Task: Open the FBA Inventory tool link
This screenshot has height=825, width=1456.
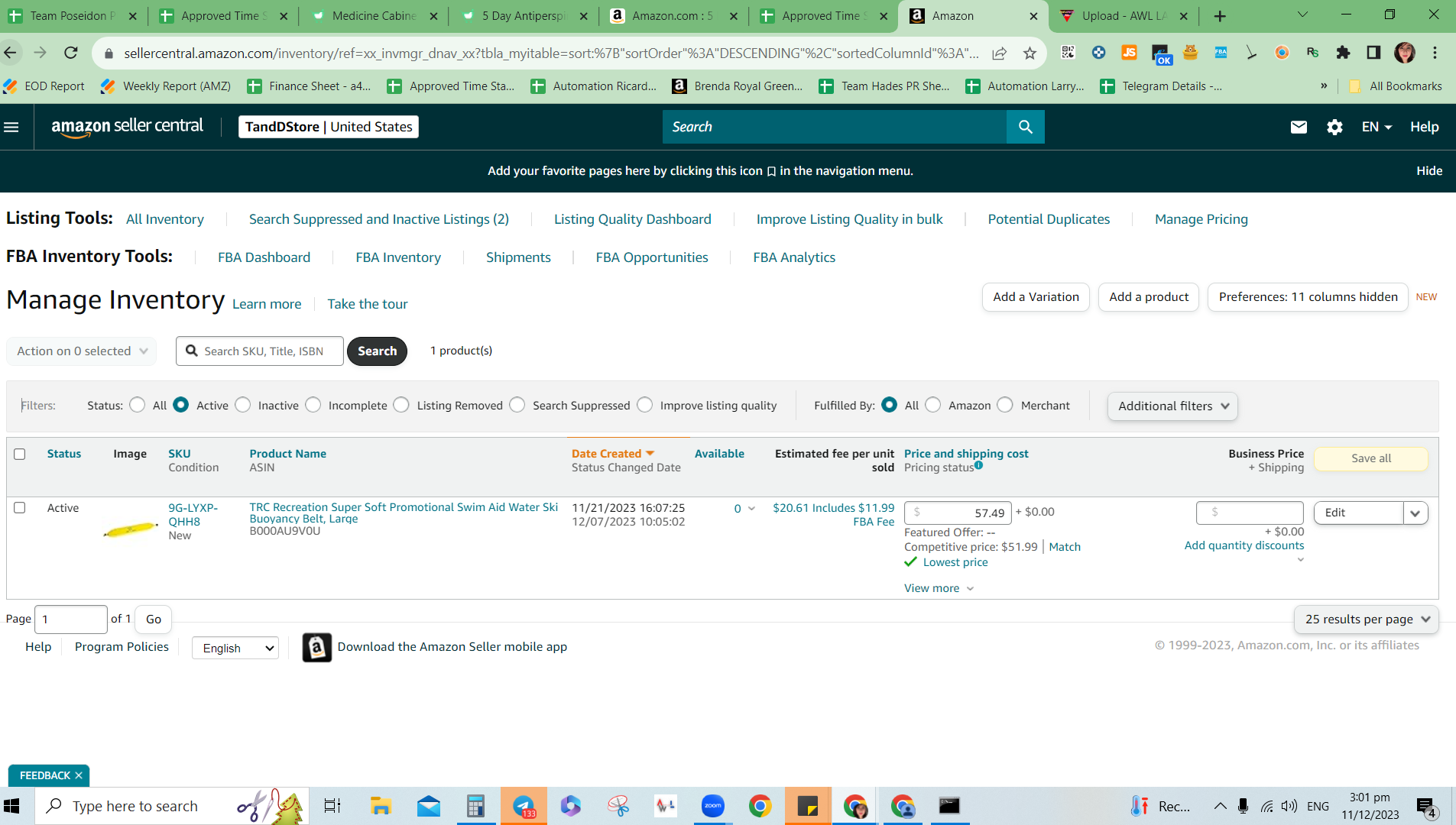Action: [x=398, y=257]
